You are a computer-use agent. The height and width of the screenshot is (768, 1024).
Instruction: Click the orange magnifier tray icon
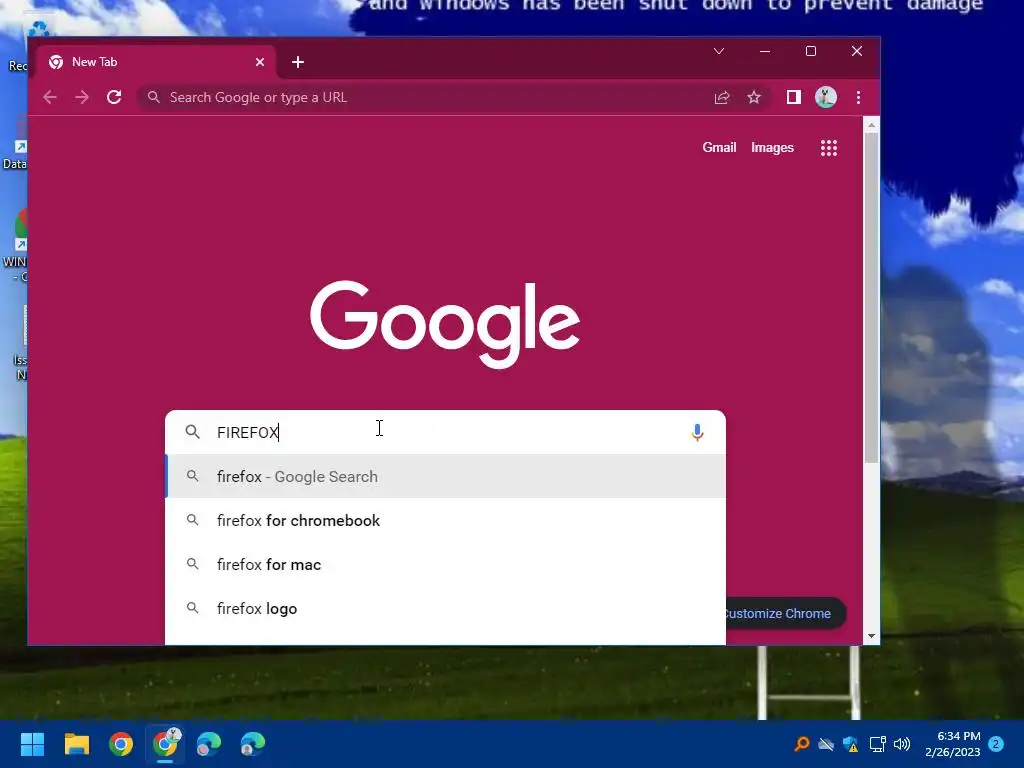[x=802, y=744]
